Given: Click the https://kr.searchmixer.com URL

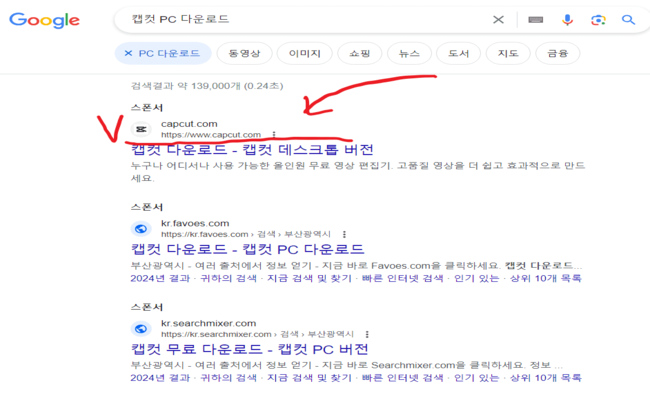Looking at the screenshot, I should [216, 334].
